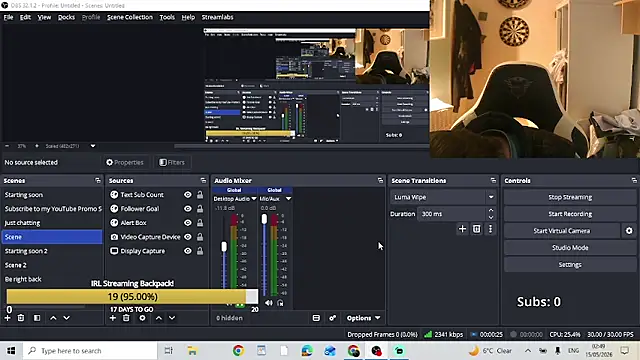Open the File menu
Image resolution: width=640 pixels, height=360 pixels.
[x=9, y=17]
